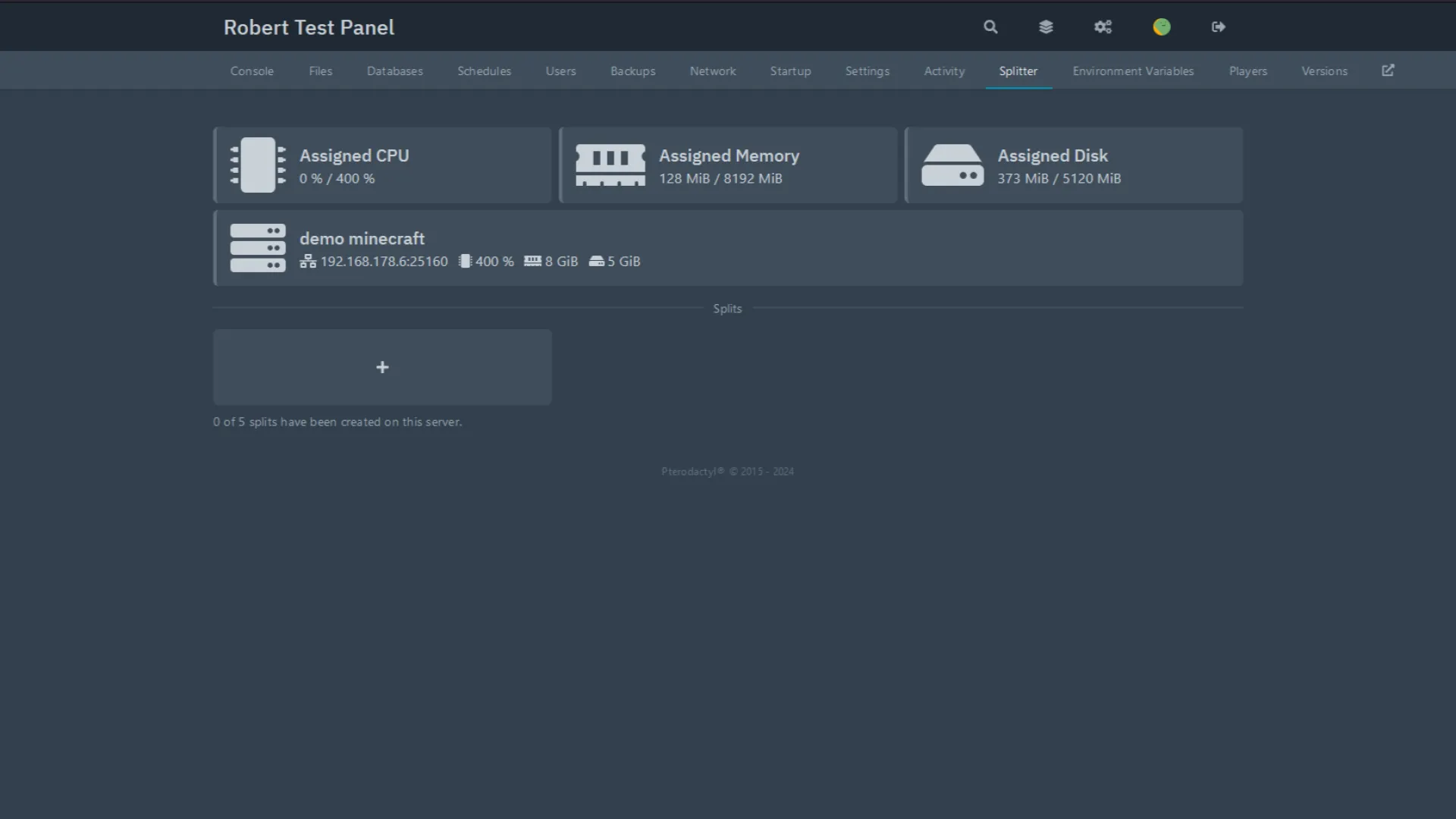Click the user avatar in the top bar
This screenshot has height=819, width=1456.
(x=1162, y=27)
